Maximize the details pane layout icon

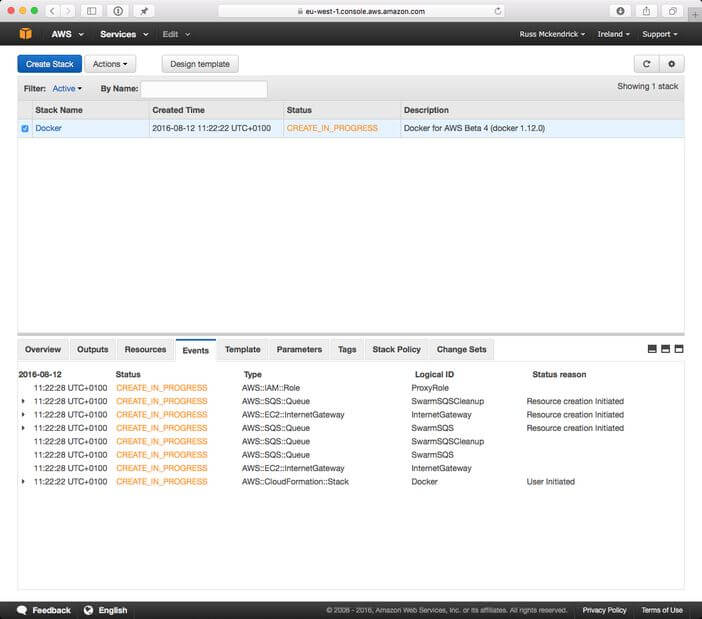(x=679, y=349)
